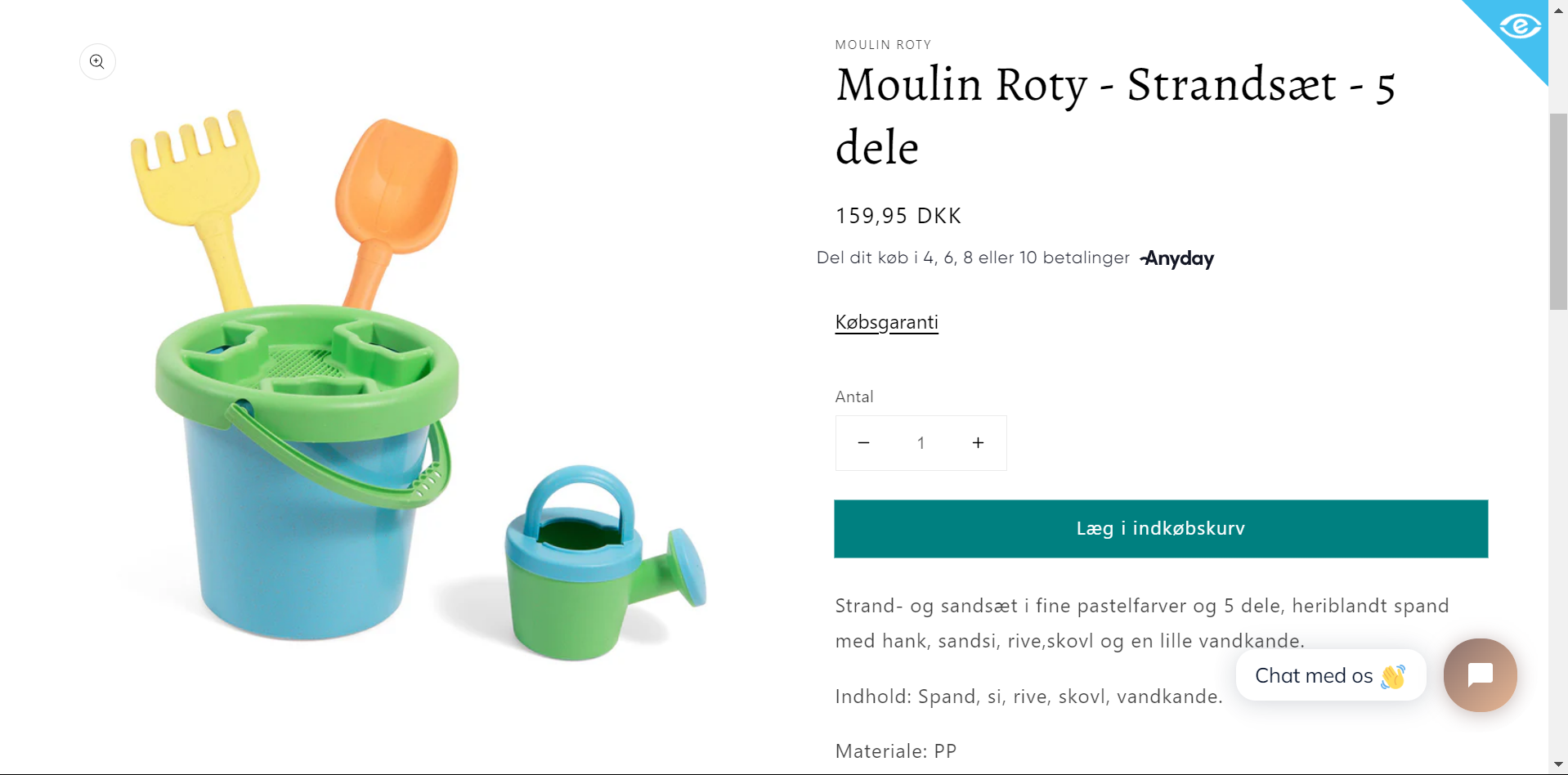
Task: Click the scrollbar down arrow
Action: [x=1558, y=764]
